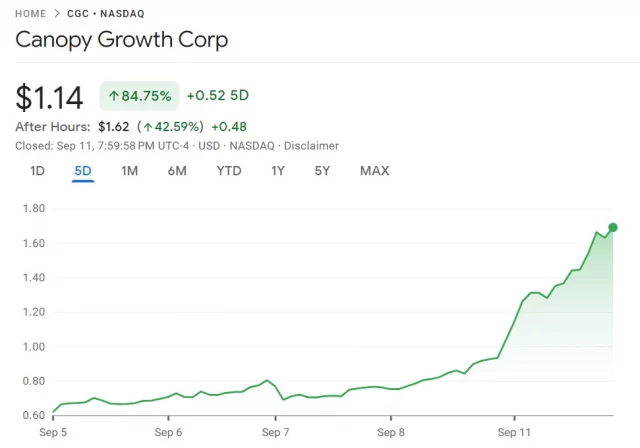640x448 pixels.
Task: Click the after-hours up arrow icon
Action: [x=147, y=127]
